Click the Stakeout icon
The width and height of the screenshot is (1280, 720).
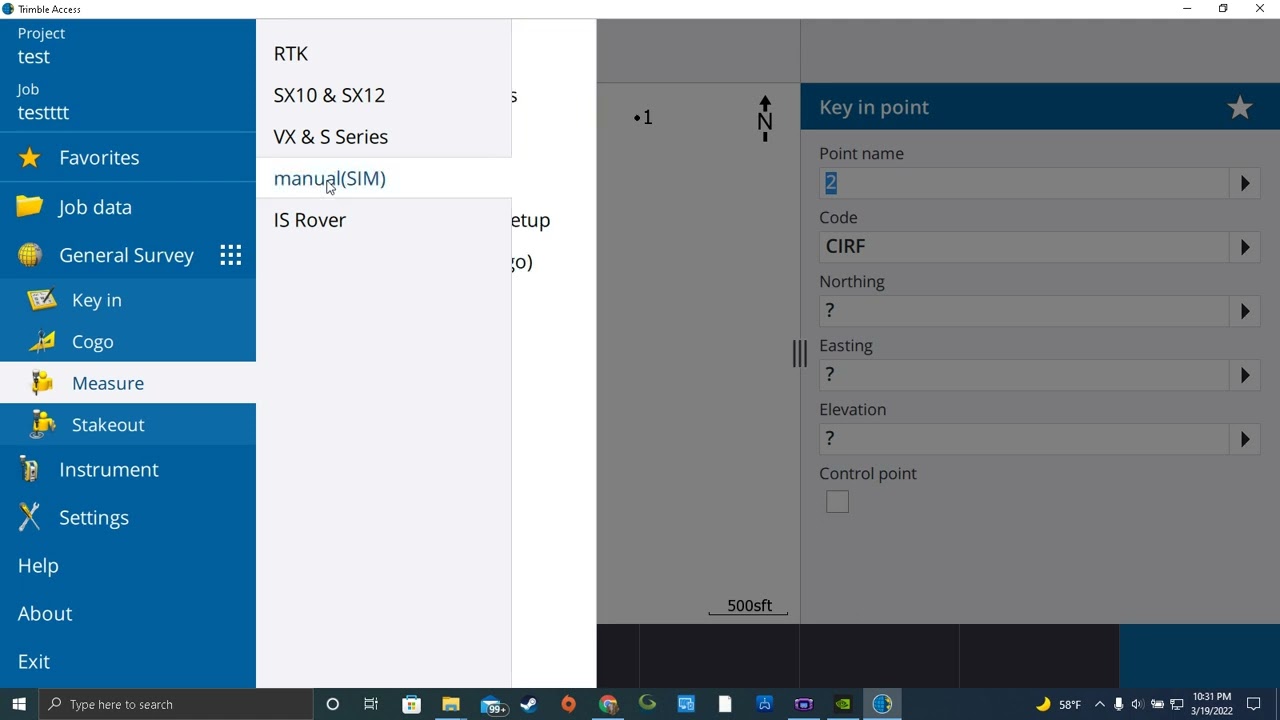click(42, 425)
